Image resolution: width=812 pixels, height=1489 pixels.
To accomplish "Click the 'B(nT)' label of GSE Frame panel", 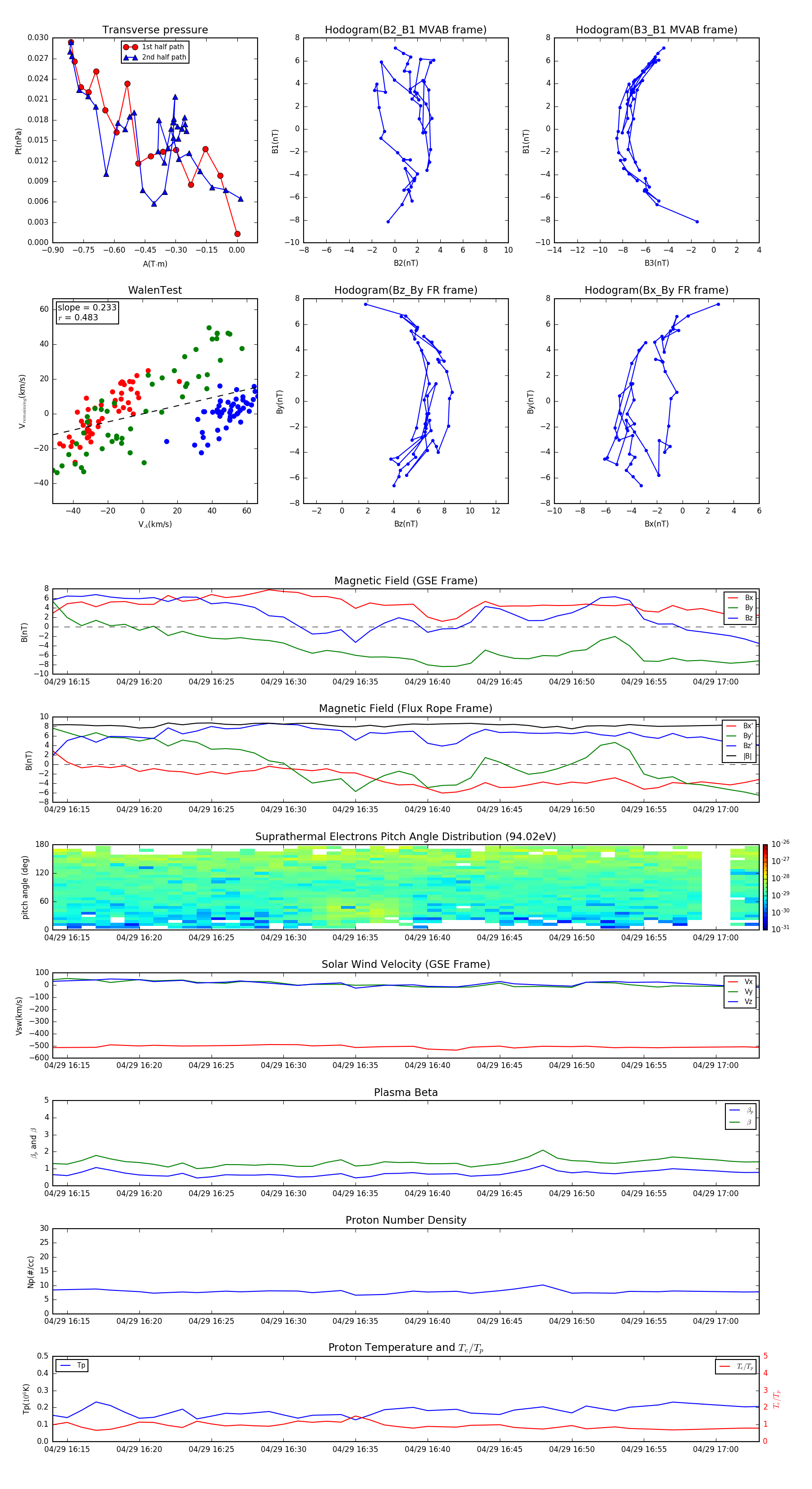I will tap(24, 632).
